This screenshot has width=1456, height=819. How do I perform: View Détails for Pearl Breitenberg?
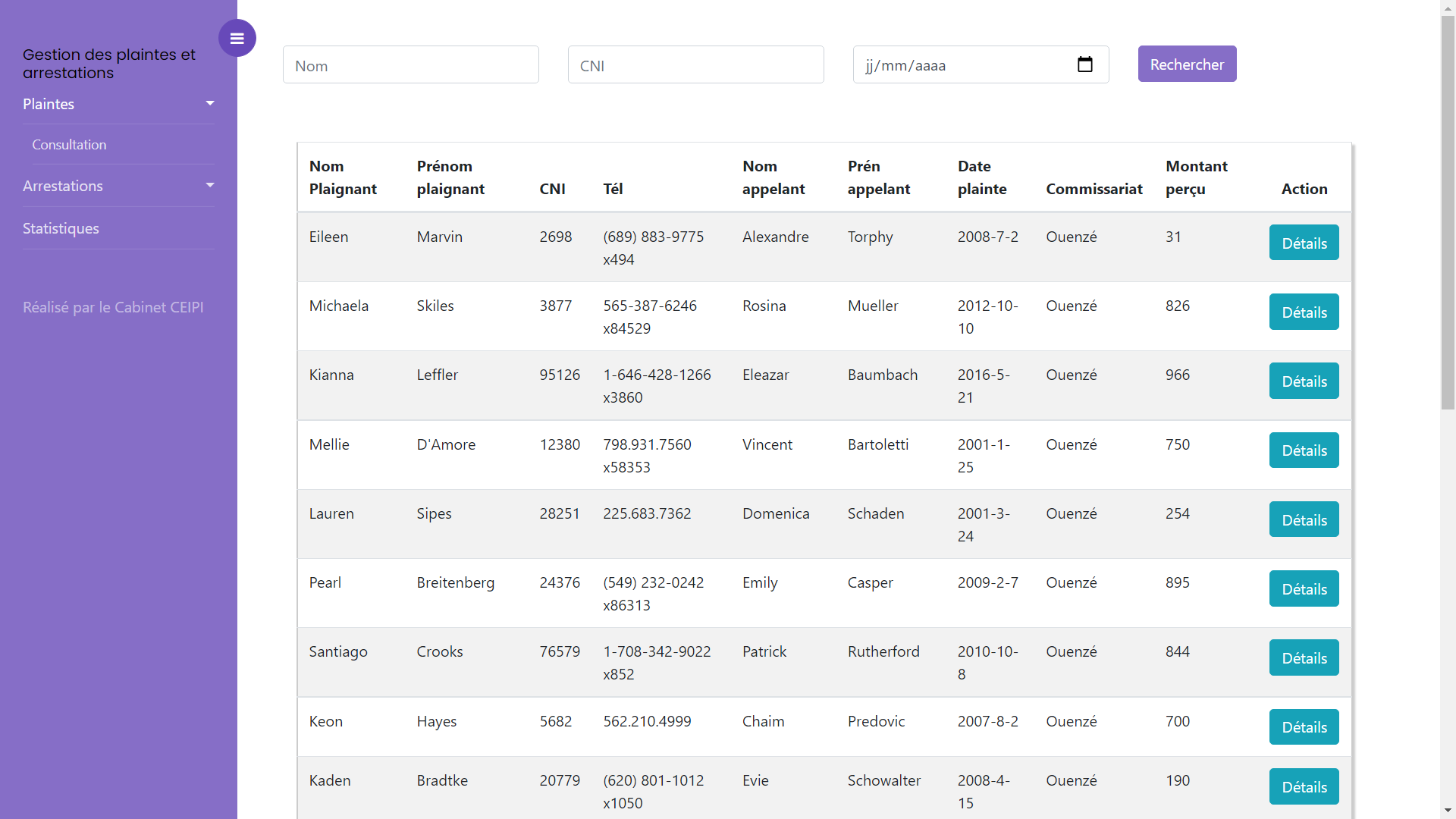1304,588
